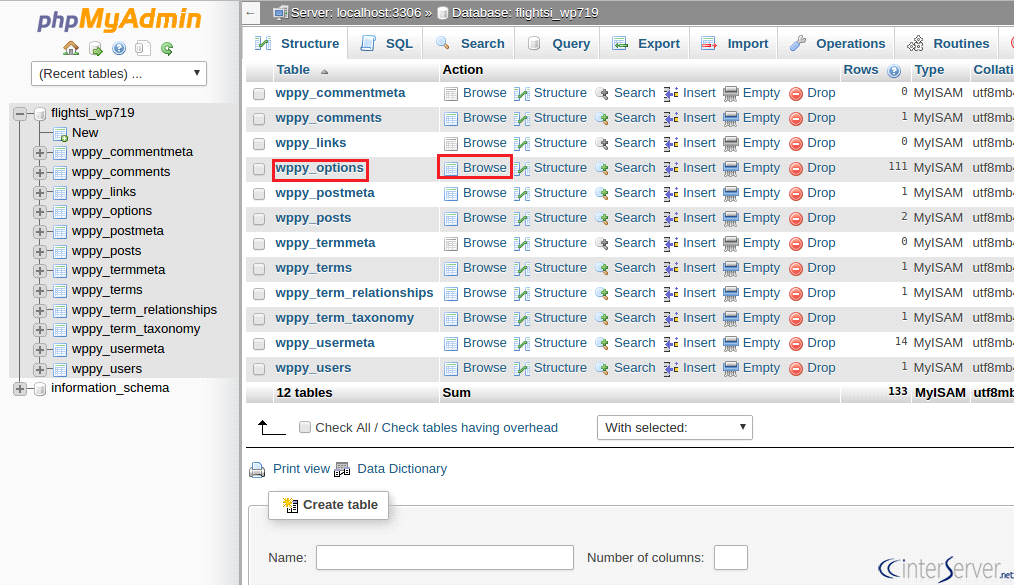This screenshot has width=1014, height=585.
Task: Check the wppy_posts row checkbox
Action: pos(259,218)
